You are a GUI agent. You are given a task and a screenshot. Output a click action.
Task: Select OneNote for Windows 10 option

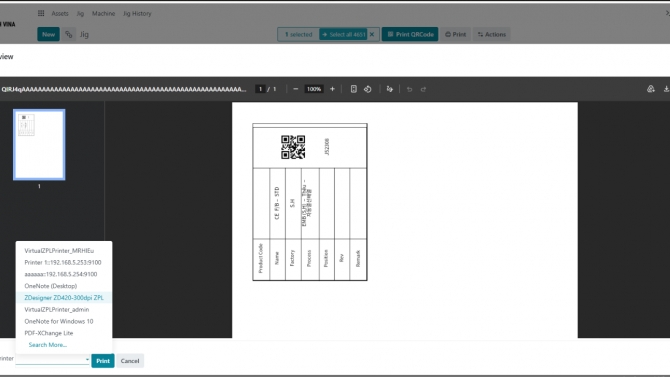coord(64,321)
